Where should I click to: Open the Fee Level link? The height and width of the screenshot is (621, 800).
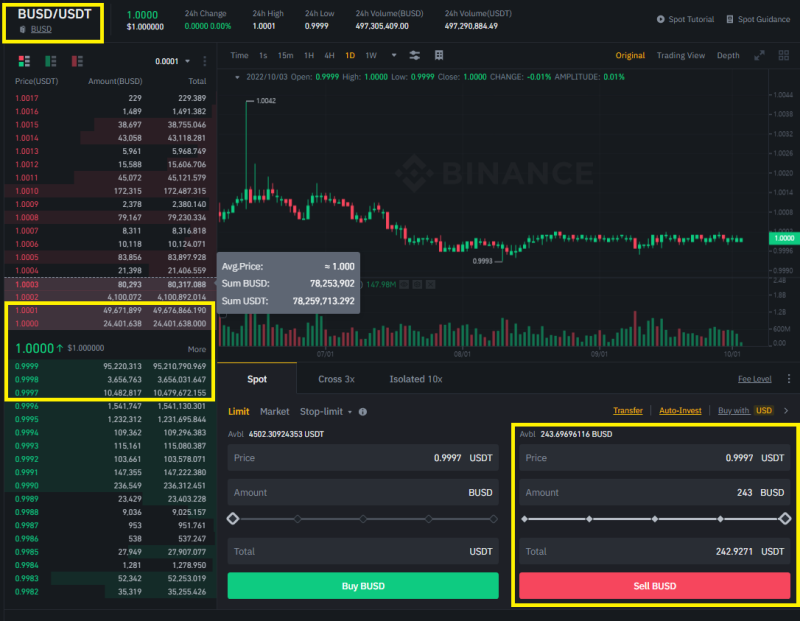pos(755,379)
